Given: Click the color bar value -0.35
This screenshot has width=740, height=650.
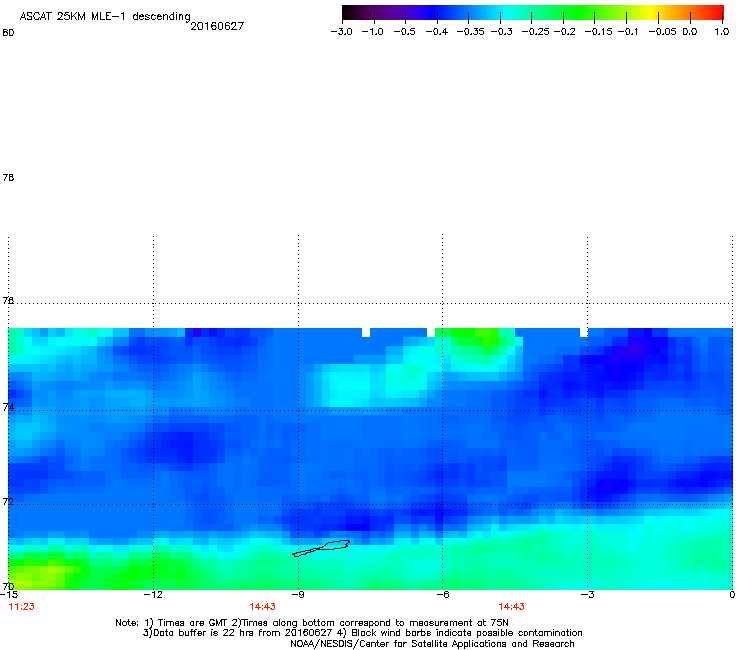Looking at the screenshot, I should tap(471, 32).
